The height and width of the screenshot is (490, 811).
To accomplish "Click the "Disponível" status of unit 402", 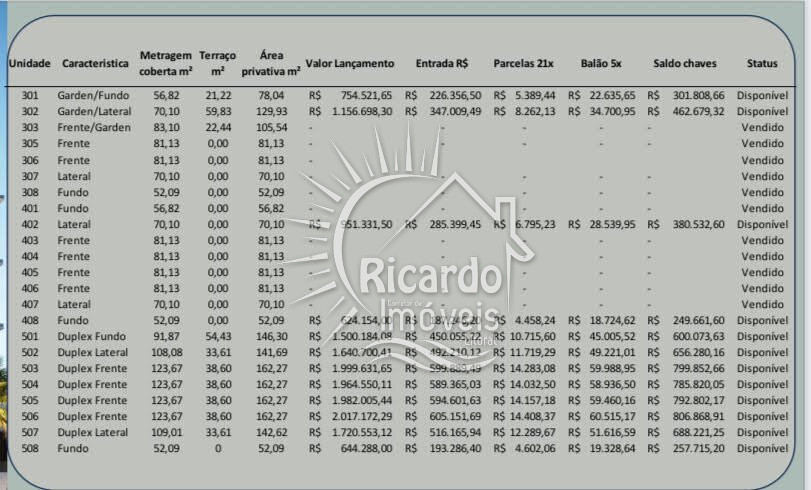I will click(x=762, y=224).
